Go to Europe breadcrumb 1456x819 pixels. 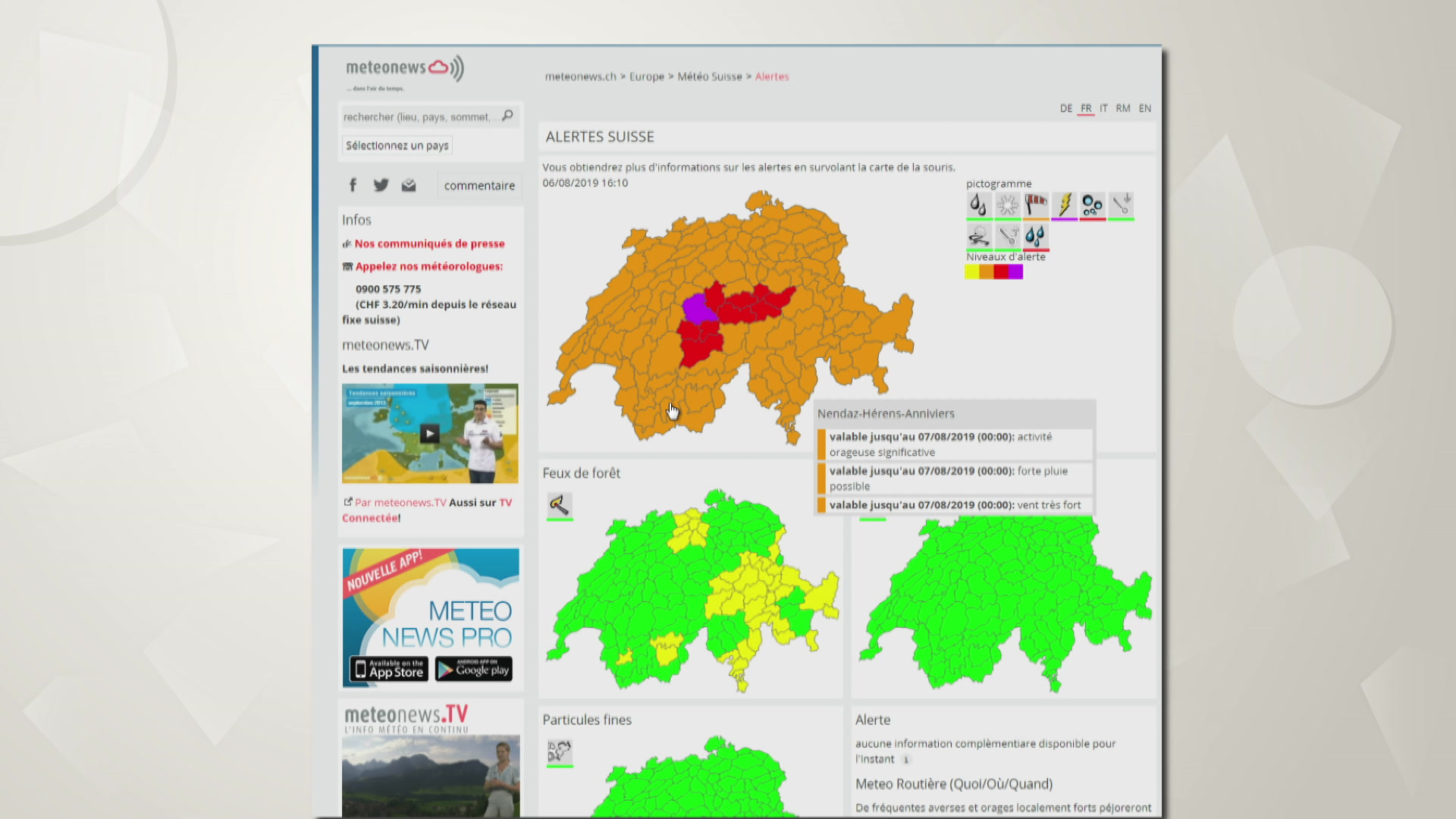click(647, 77)
